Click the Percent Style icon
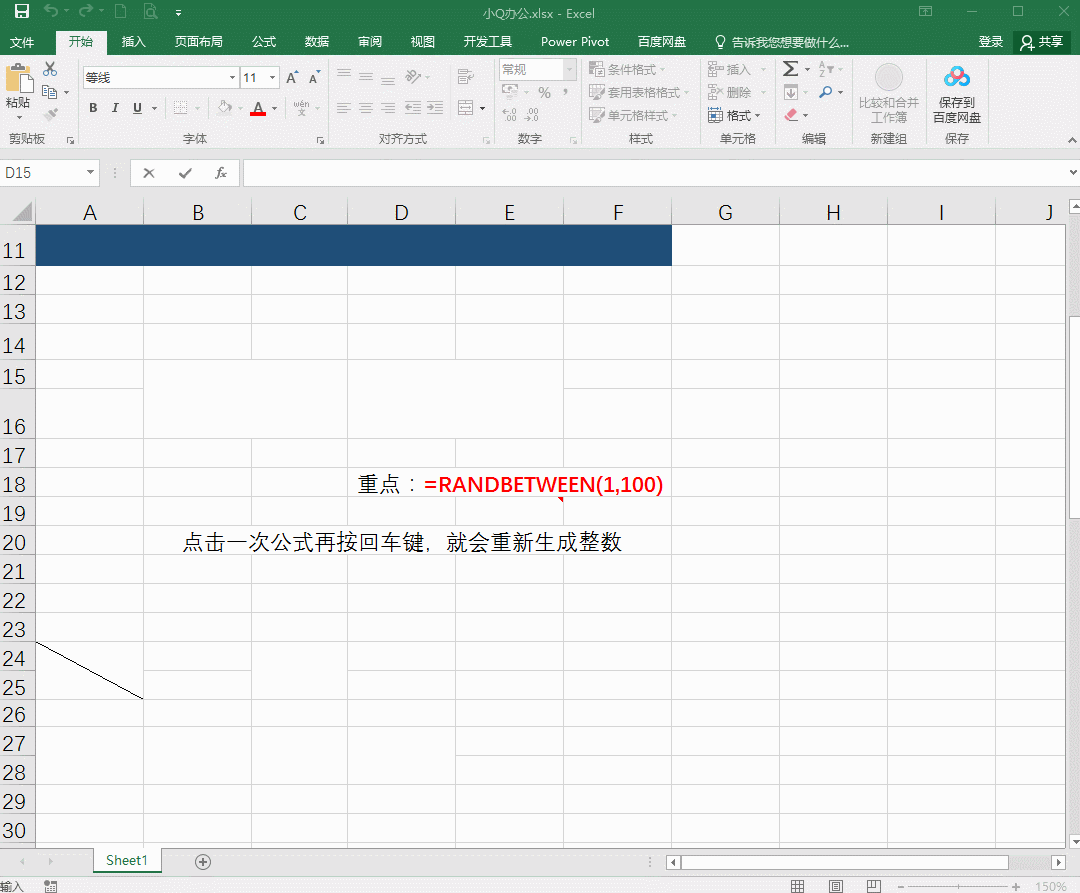 pyautogui.click(x=544, y=92)
